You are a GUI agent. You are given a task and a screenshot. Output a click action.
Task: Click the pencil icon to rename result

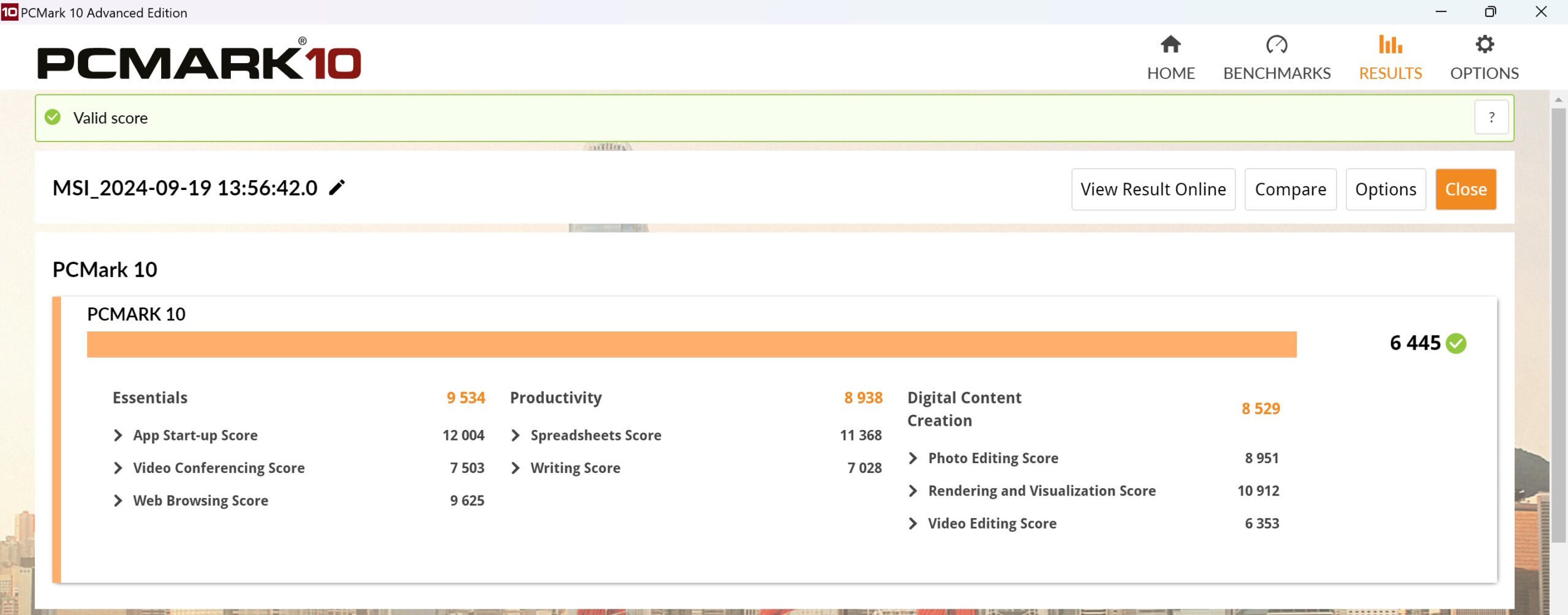[x=337, y=187]
